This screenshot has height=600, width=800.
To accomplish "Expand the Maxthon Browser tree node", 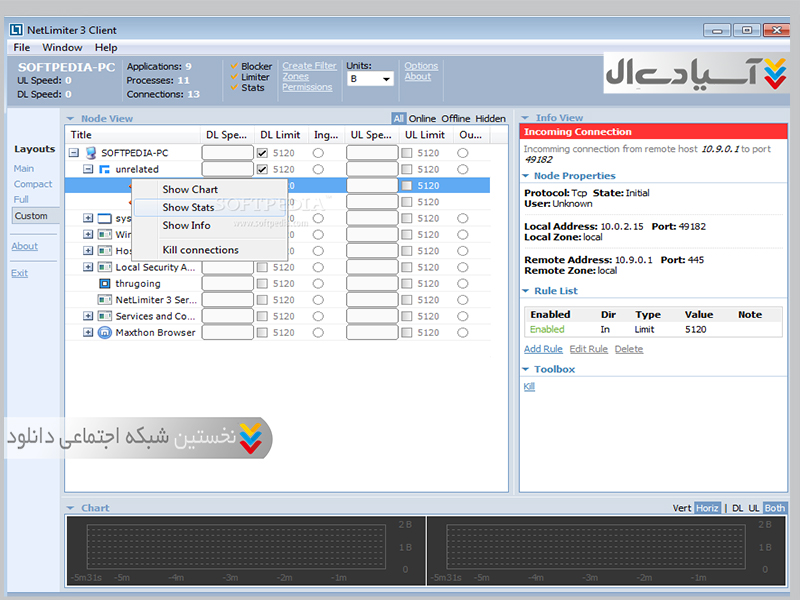I will click(88, 332).
